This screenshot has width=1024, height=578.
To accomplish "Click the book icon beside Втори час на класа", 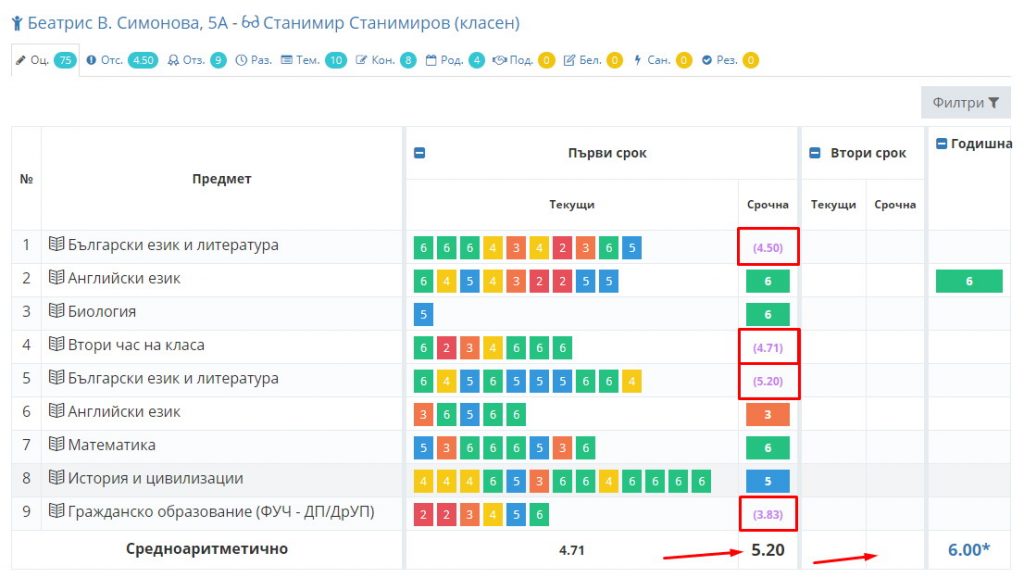I will coord(57,345).
